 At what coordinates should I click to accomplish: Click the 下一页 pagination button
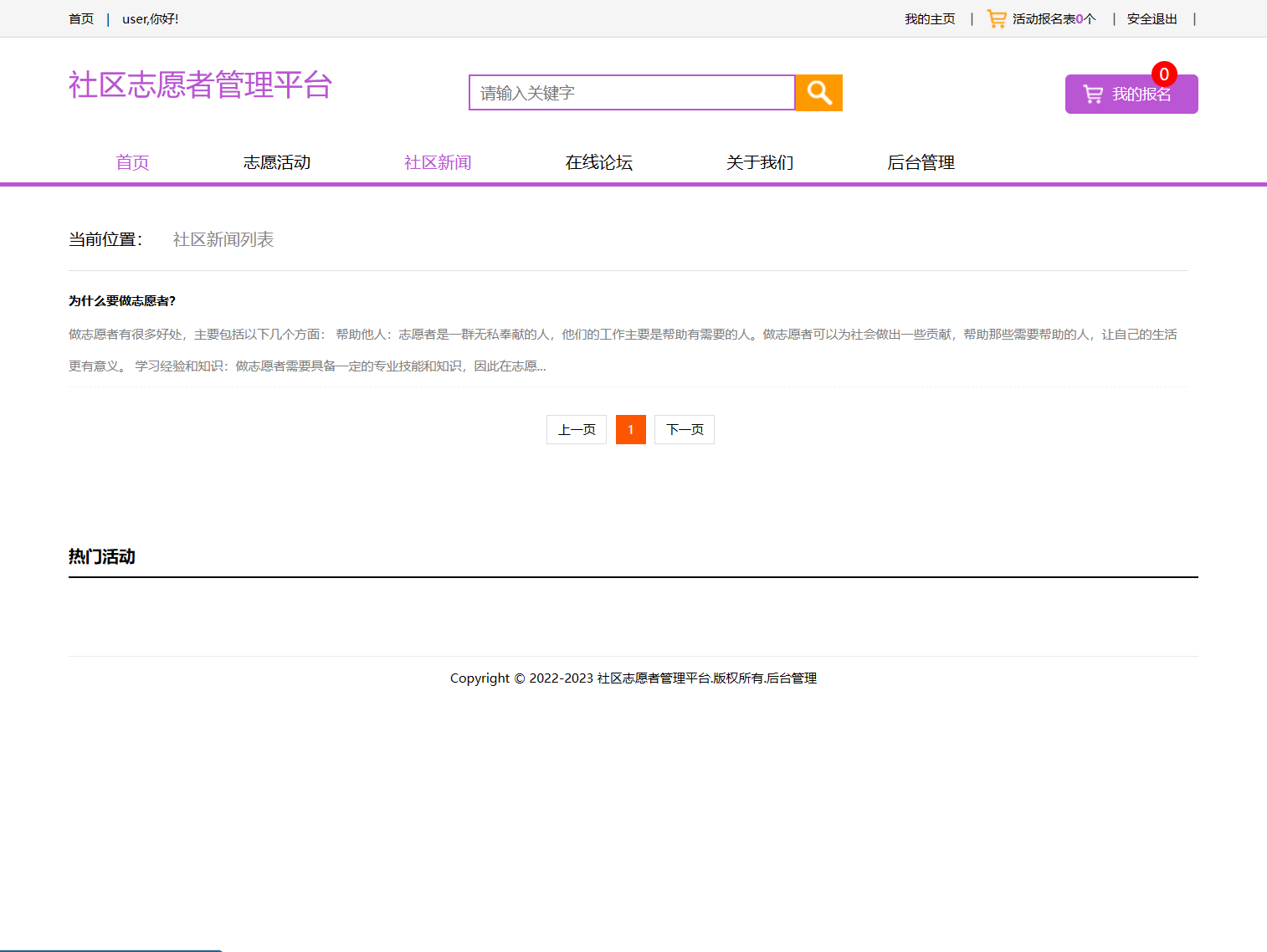pos(684,429)
